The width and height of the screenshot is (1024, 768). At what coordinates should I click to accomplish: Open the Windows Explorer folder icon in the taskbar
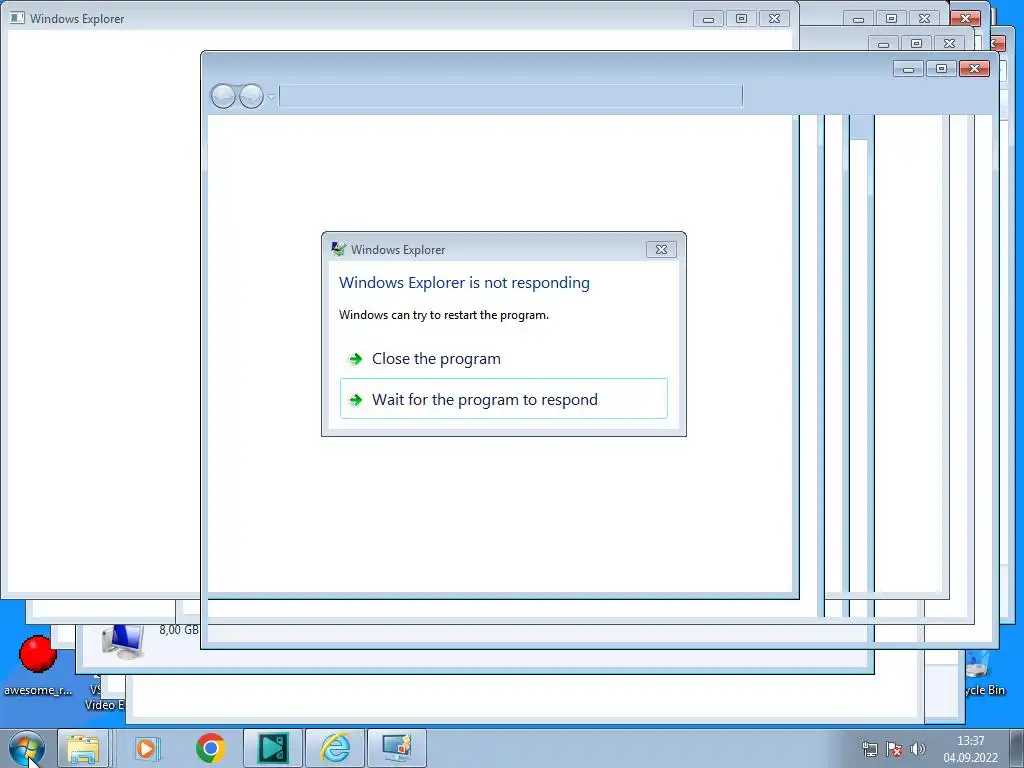83,748
